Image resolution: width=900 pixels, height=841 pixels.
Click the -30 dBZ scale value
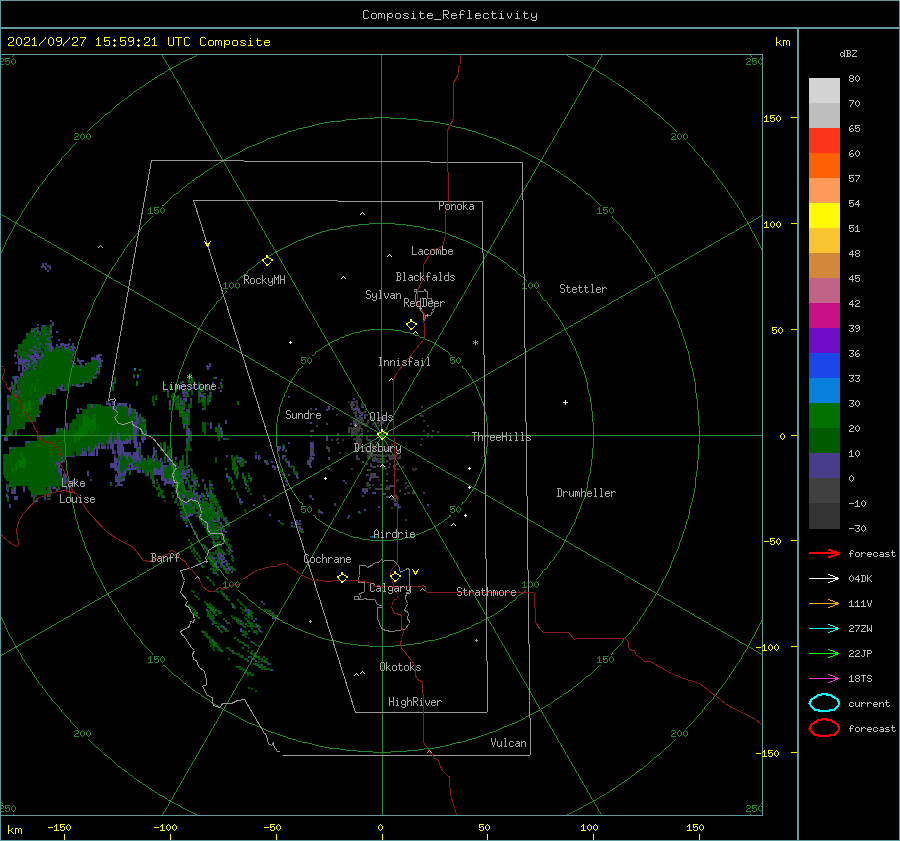click(x=857, y=528)
